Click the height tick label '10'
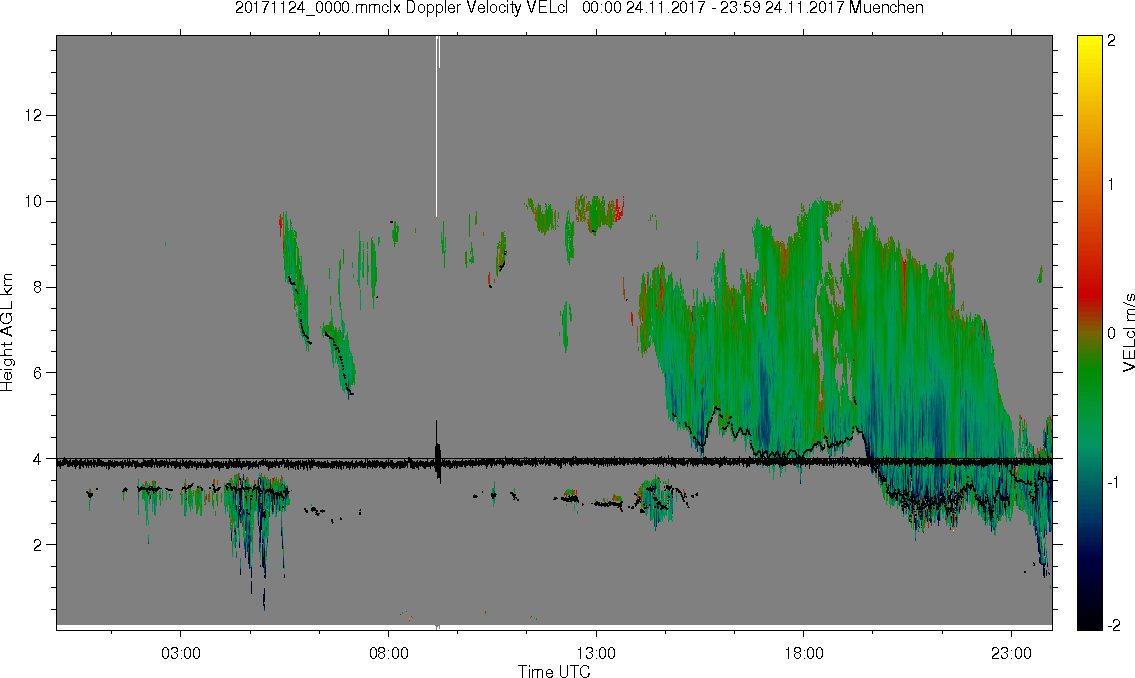The height and width of the screenshot is (678, 1135). (33, 201)
